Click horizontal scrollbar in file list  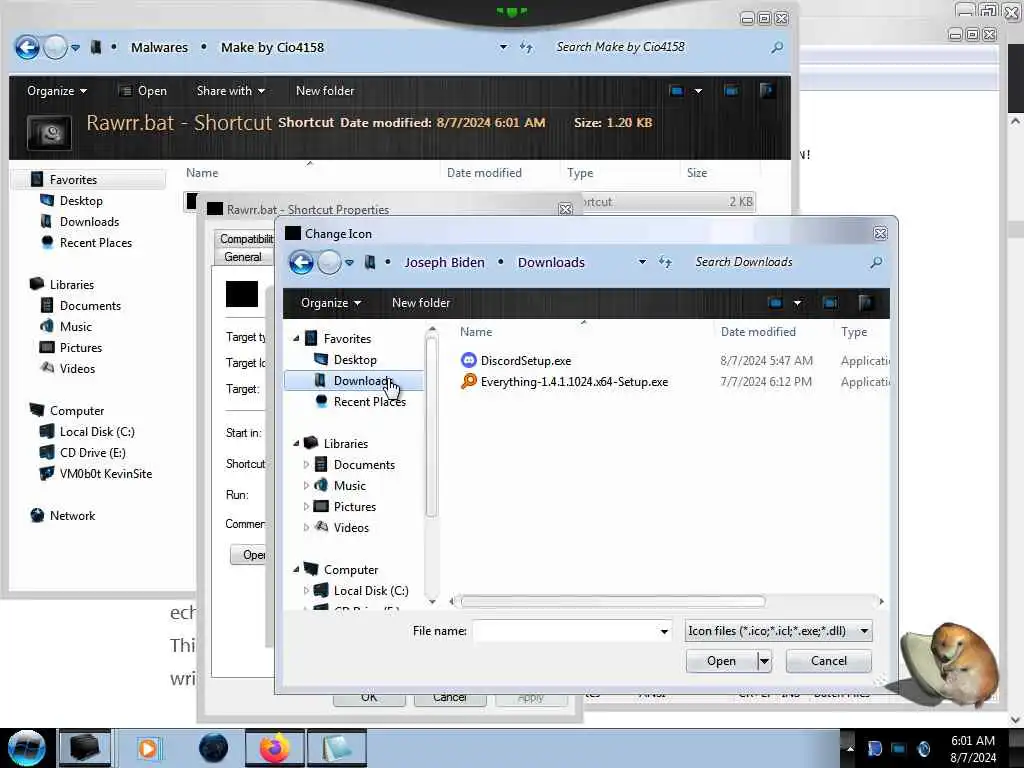pyautogui.click(x=613, y=601)
